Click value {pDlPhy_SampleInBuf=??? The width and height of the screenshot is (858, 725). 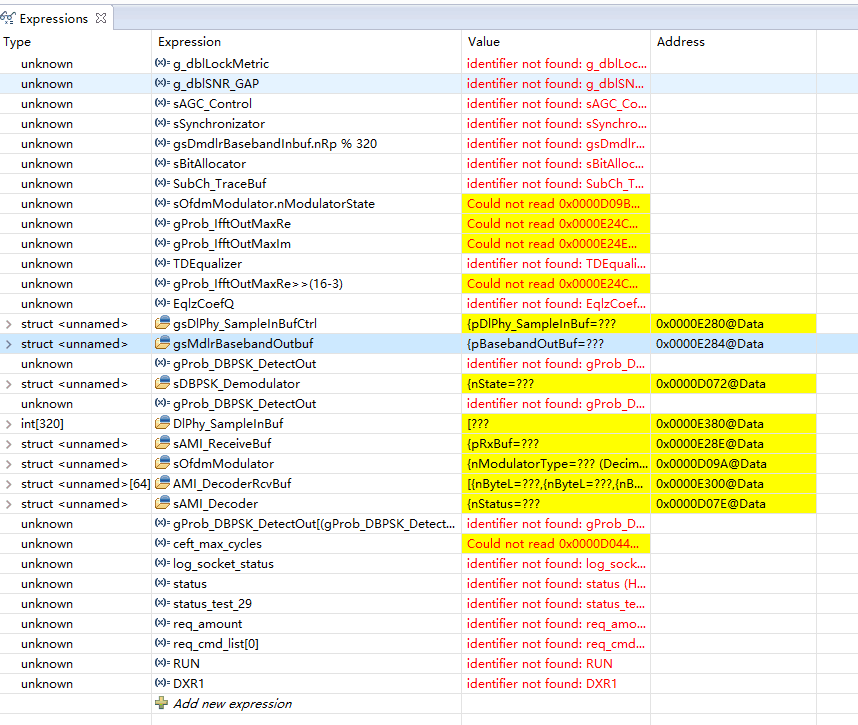click(541, 324)
